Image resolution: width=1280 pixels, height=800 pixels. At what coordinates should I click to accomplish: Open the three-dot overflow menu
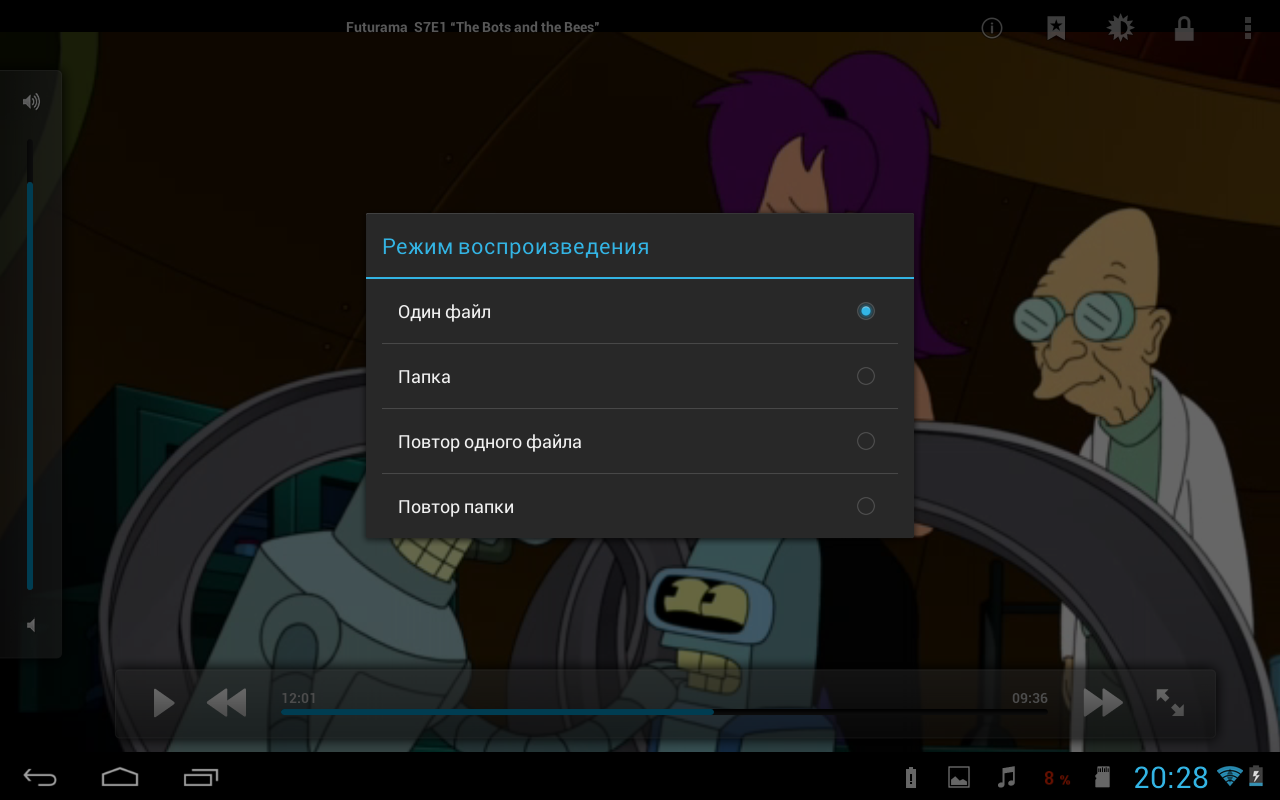(x=1247, y=28)
